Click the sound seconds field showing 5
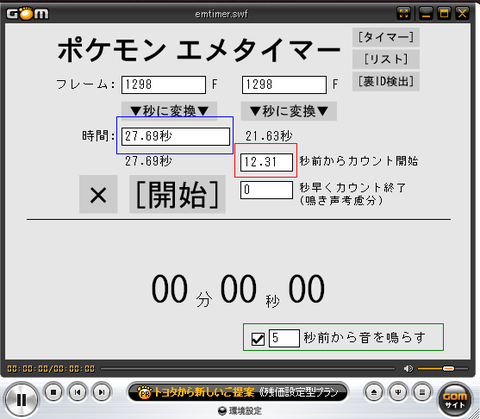This screenshot has width=480, height=419. 284,338
